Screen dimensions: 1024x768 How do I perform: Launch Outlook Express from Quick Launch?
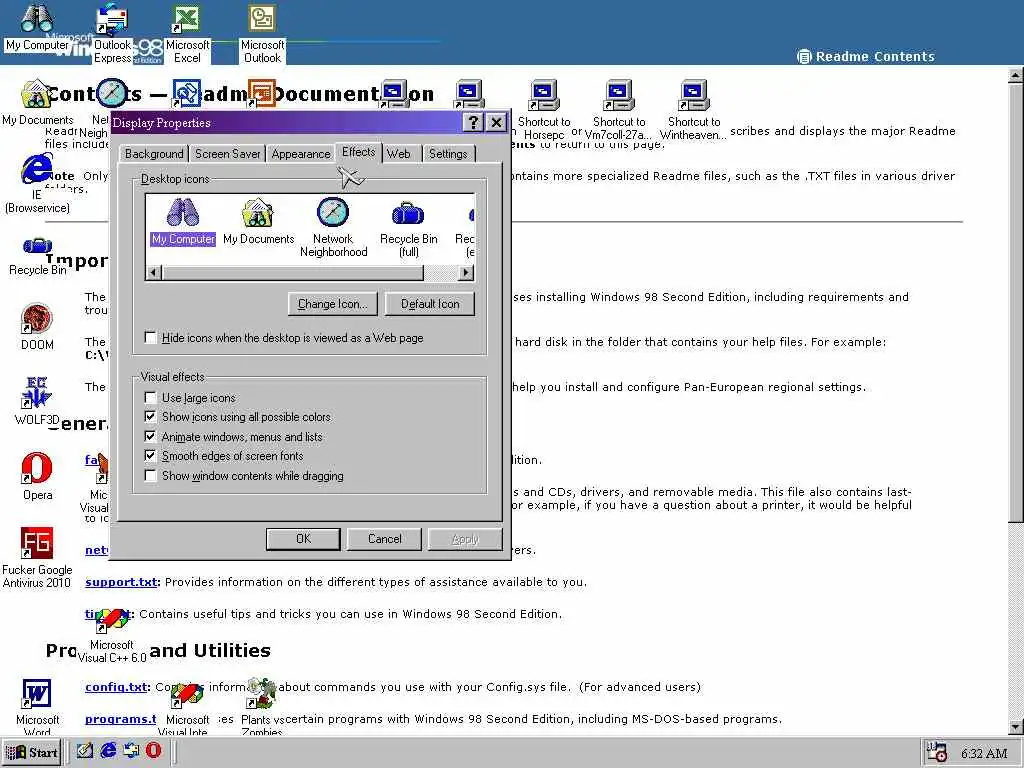[131, 751]
